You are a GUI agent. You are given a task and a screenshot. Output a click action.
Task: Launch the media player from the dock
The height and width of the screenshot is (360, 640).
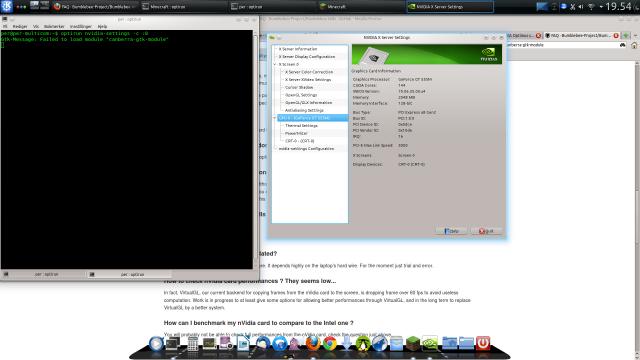(x=156, y=344)
